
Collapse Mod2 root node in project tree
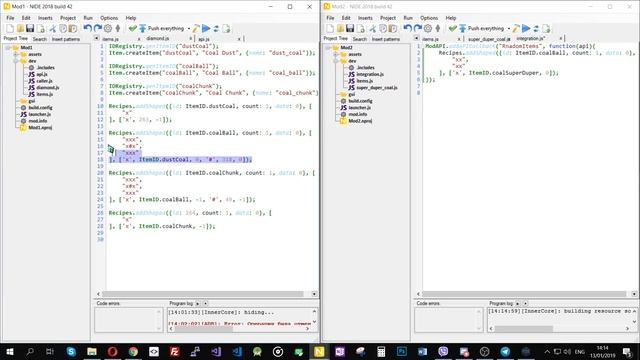tap(327, 48)
